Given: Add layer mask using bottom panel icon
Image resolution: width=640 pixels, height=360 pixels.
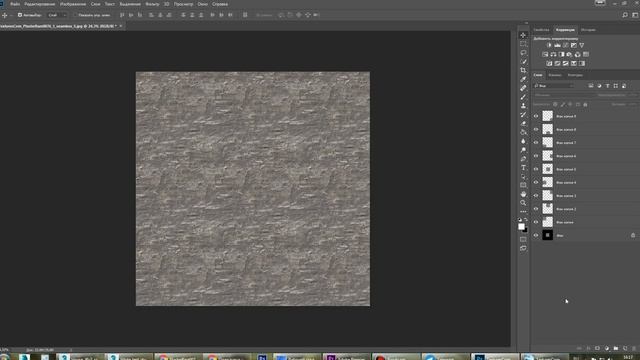Looking at the screenshot, I should [598, 349].
